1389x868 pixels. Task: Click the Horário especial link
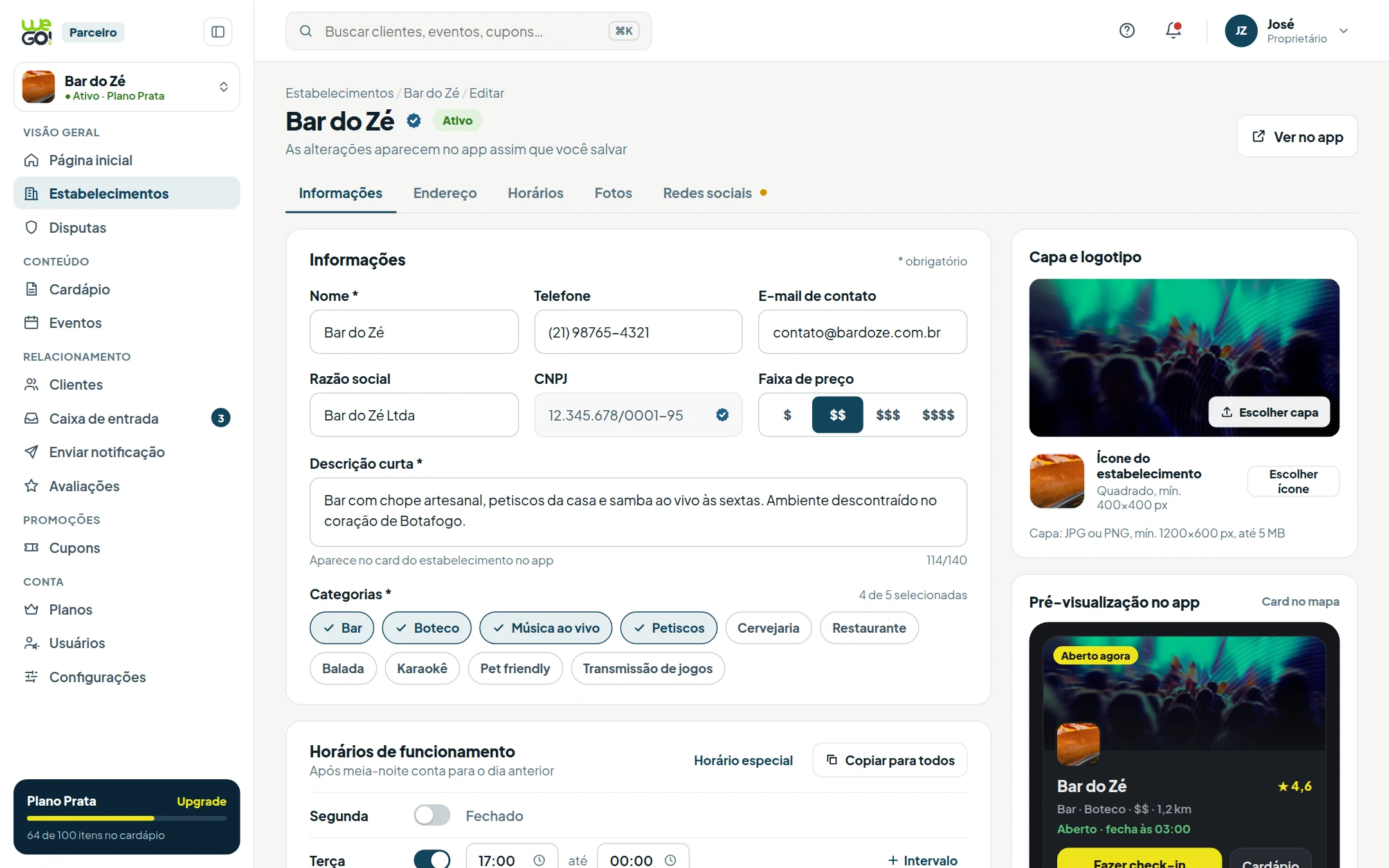coord(743,760)
